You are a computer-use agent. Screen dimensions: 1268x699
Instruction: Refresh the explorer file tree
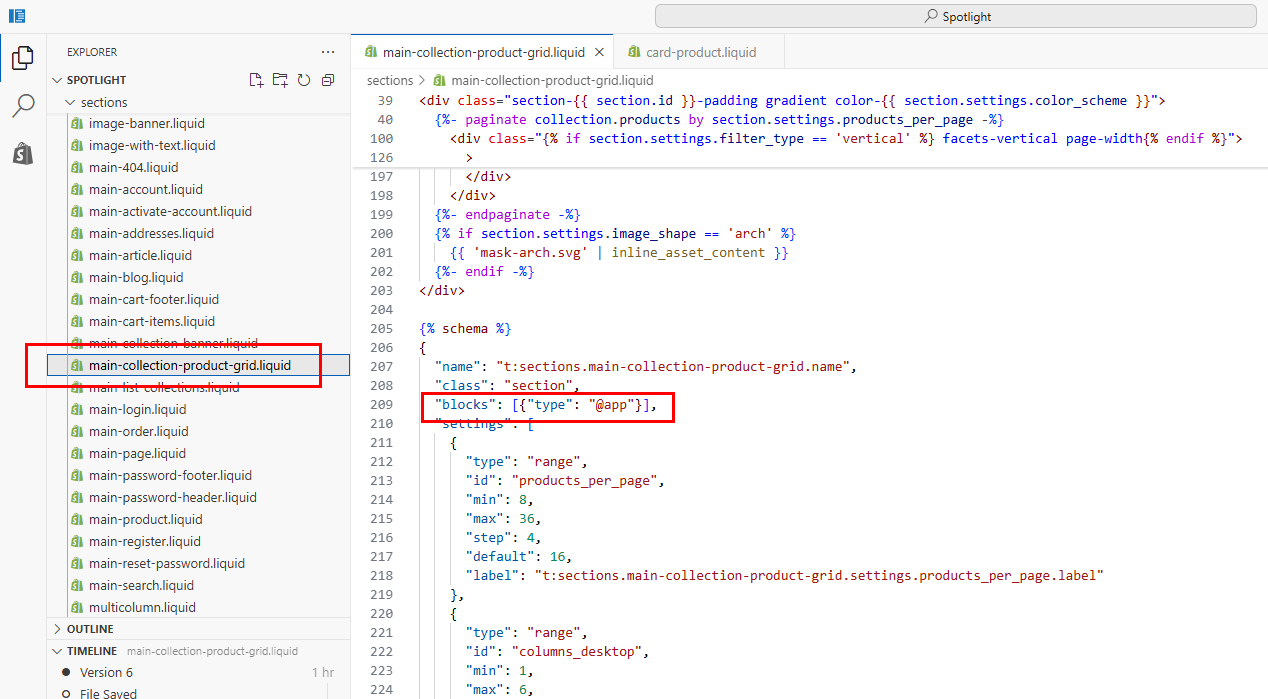(x=304, y=80)
